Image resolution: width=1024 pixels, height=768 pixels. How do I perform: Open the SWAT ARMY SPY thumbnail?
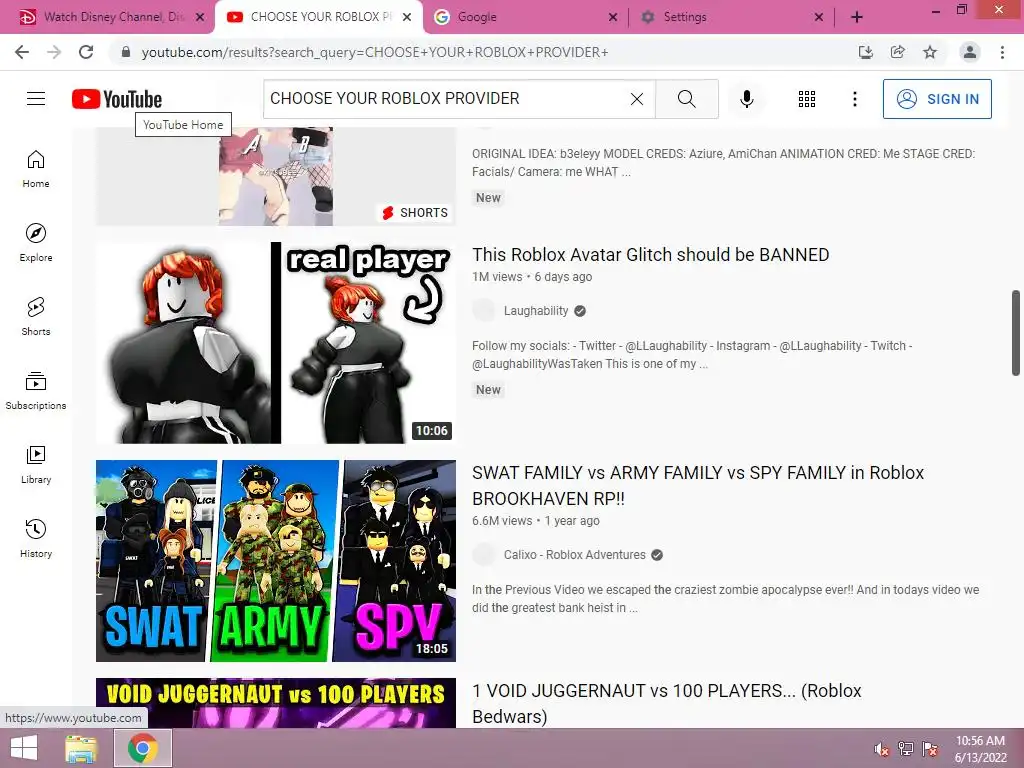coord(276,561)
